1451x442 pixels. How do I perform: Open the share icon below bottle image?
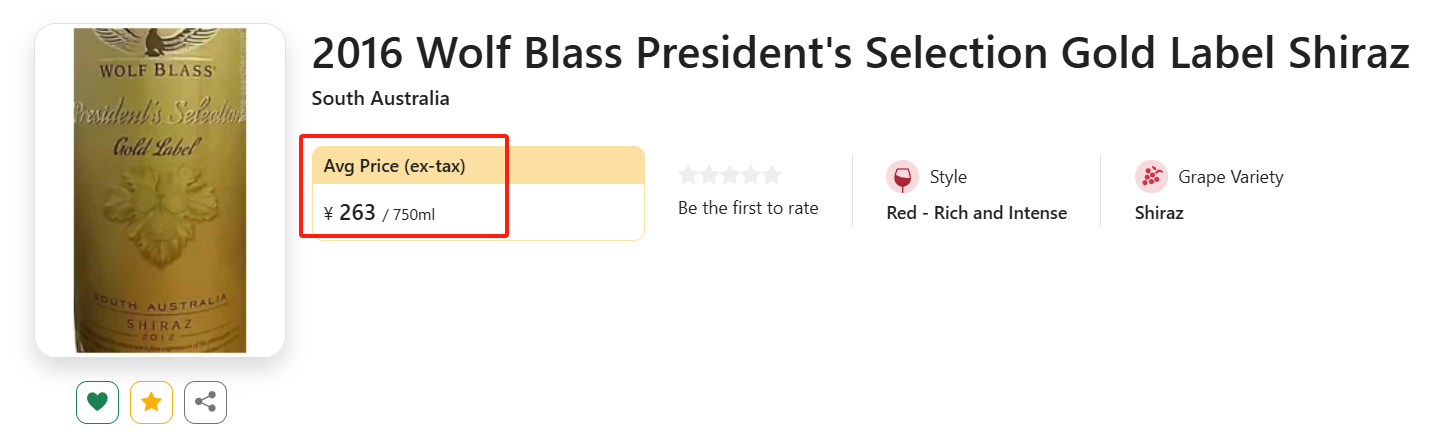[x=205, y=402]
